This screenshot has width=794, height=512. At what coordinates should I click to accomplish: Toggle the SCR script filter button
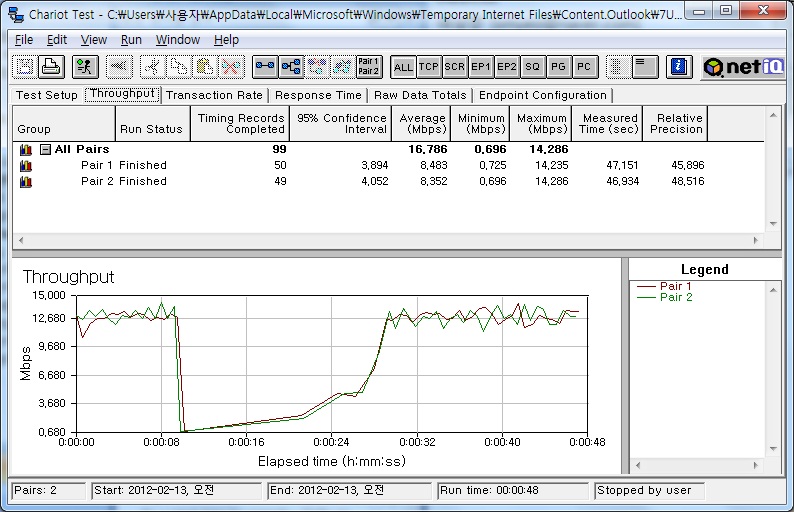click(455, 67)
